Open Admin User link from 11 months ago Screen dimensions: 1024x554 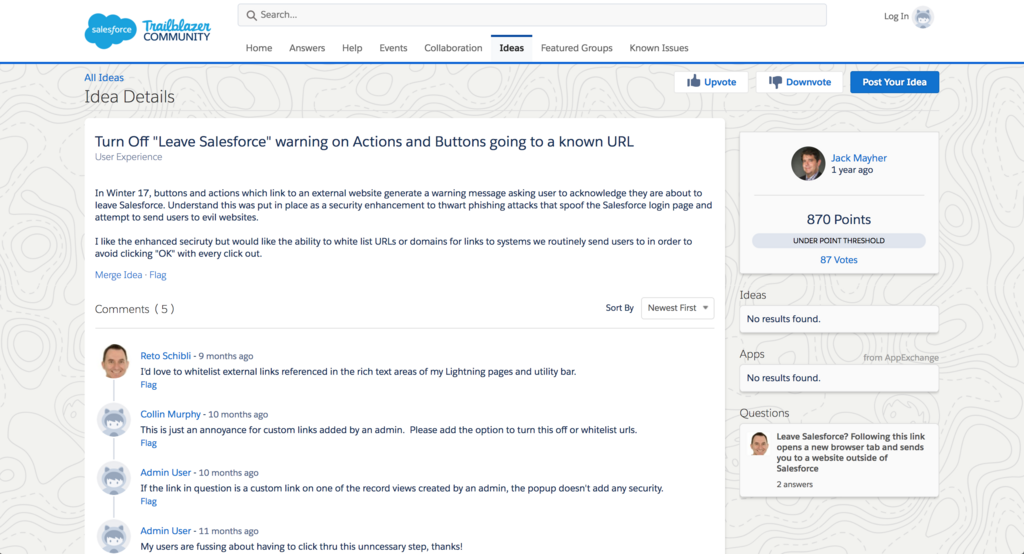(x=166, y=530)
